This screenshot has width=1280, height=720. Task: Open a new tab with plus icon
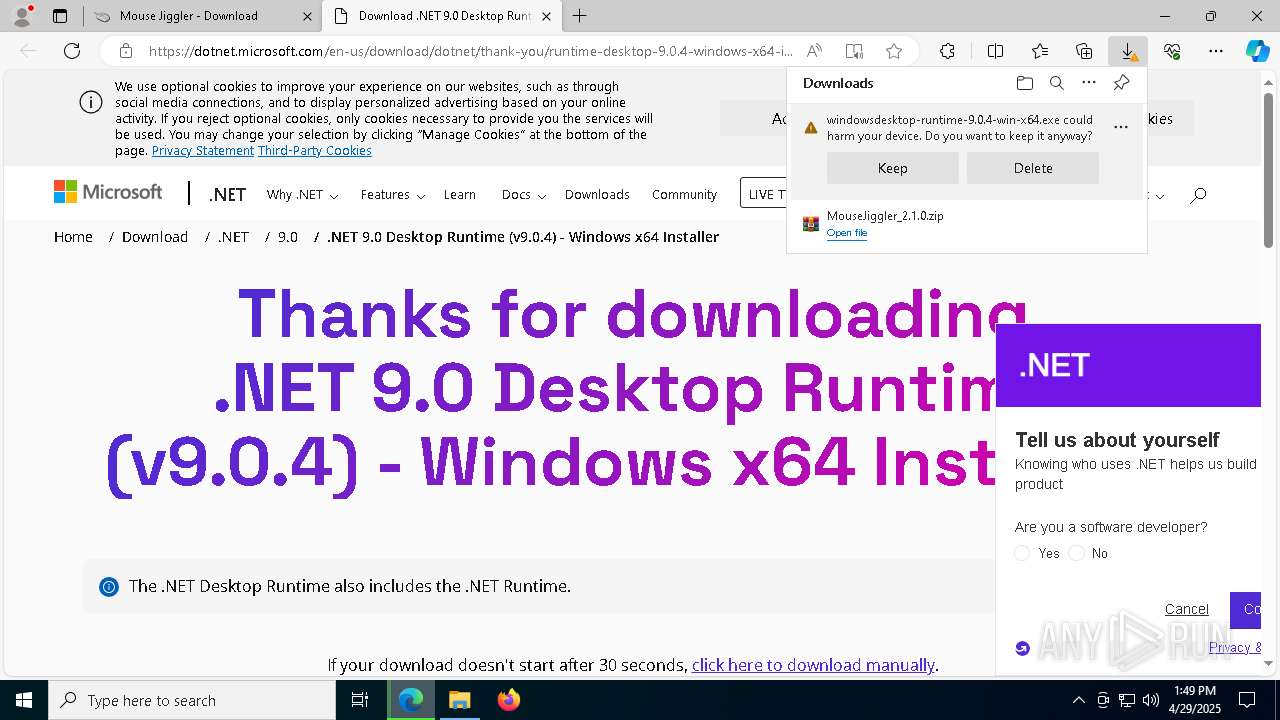click(580, 16)
